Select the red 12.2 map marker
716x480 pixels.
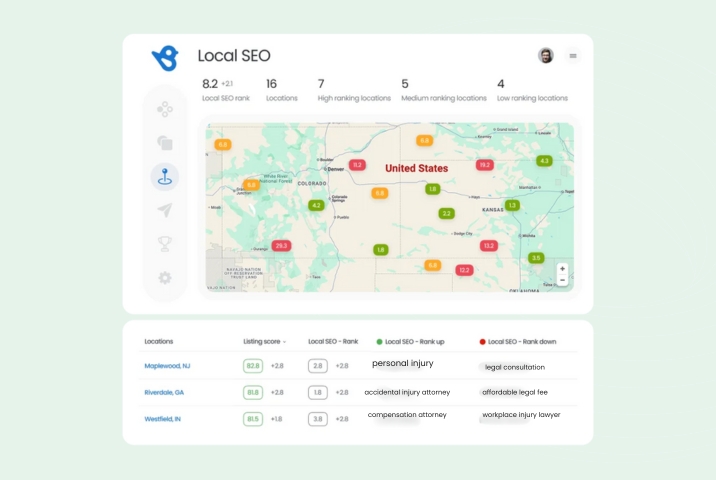click(x=464, y=270)
